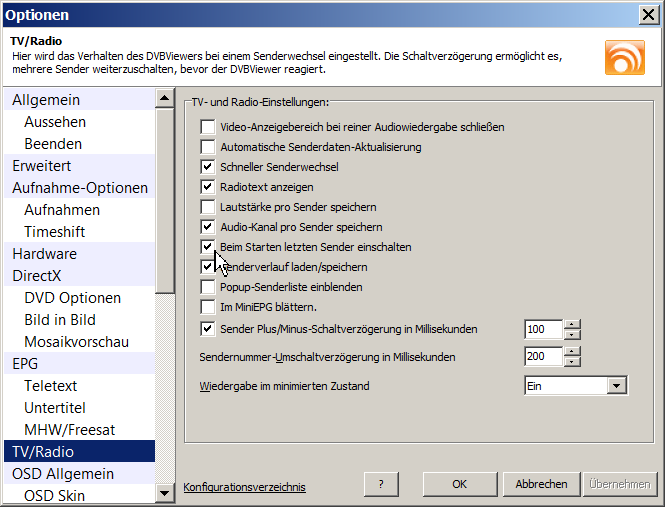Decrease Sendernummer delay with down arrow
This screenshot has width=665, height=507.
(572, 361)
